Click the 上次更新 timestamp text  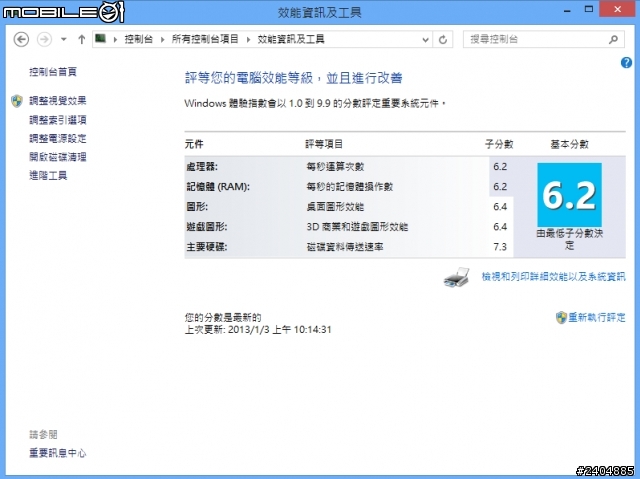(x=258, y=329)
